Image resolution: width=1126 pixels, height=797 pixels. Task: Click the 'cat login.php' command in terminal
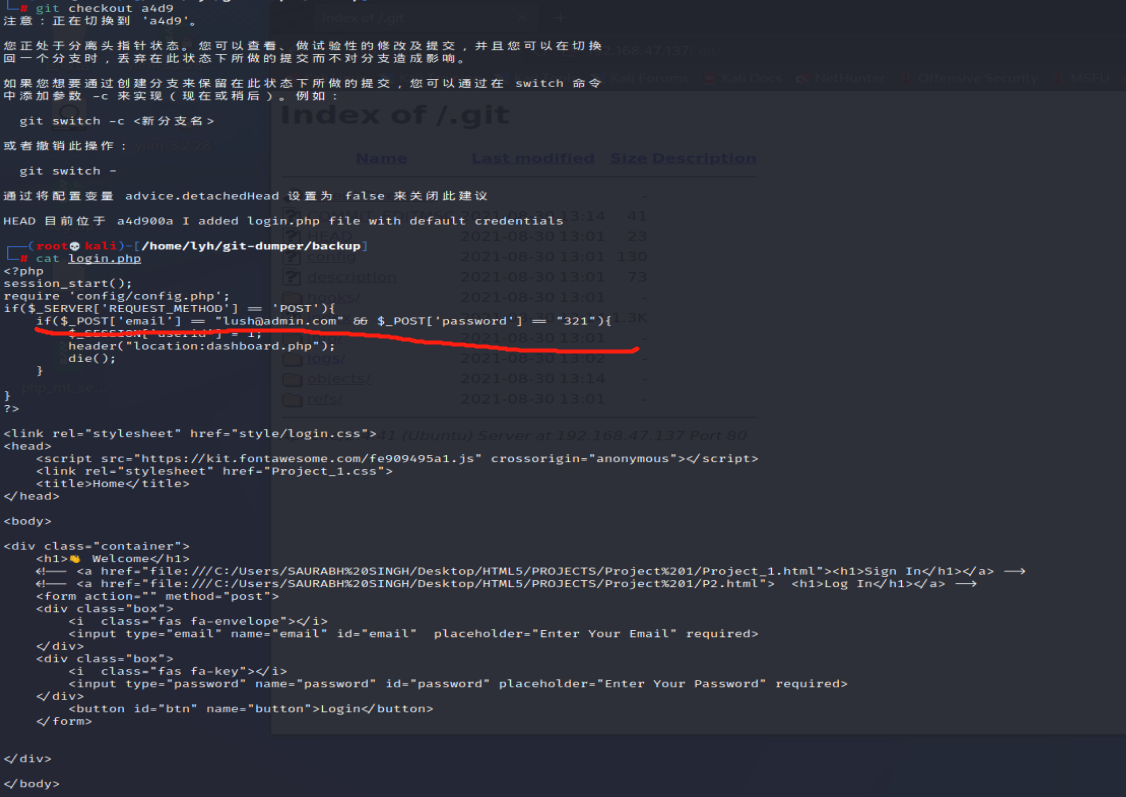coord(88,258)
